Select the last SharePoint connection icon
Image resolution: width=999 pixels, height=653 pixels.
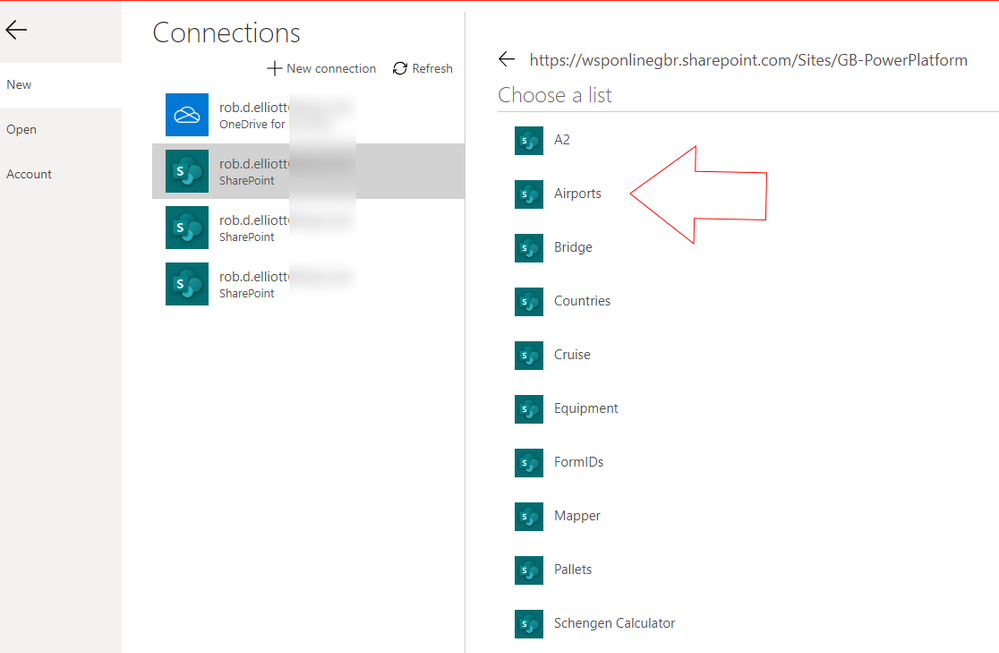coord(187,283)
